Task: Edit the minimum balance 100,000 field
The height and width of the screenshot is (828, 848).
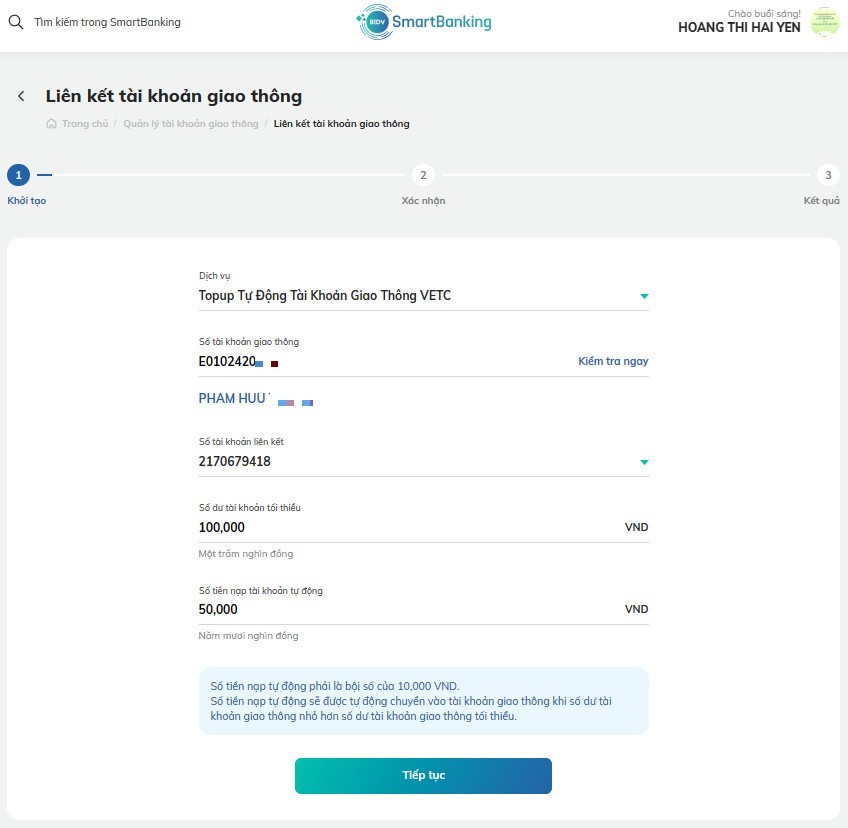Action: 408,527
